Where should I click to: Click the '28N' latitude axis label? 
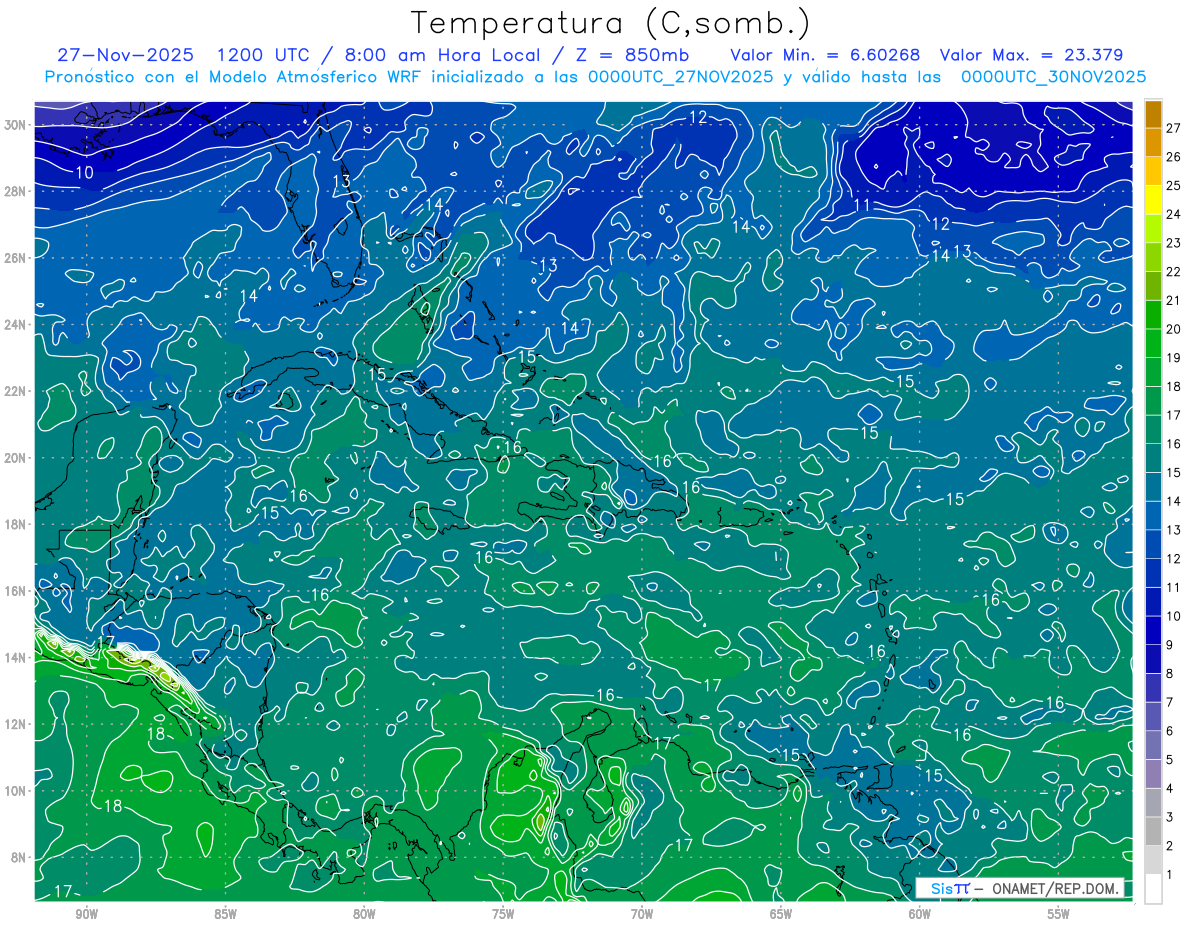[16, 191]
